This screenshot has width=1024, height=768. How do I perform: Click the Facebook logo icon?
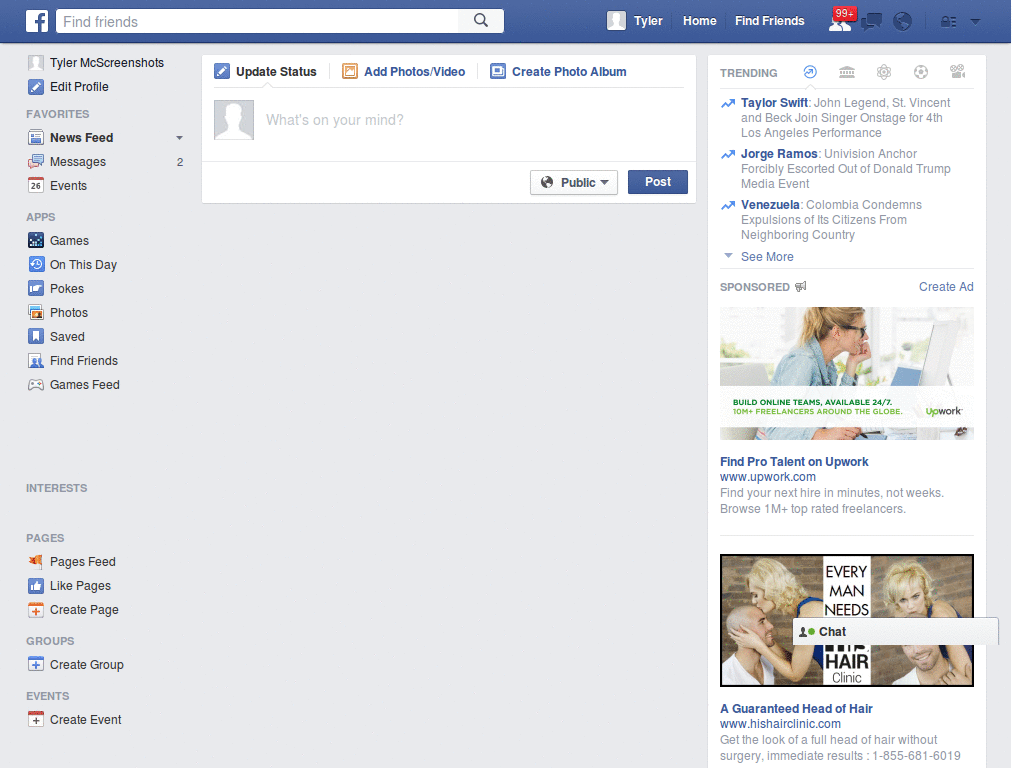[x=37, y=21]
